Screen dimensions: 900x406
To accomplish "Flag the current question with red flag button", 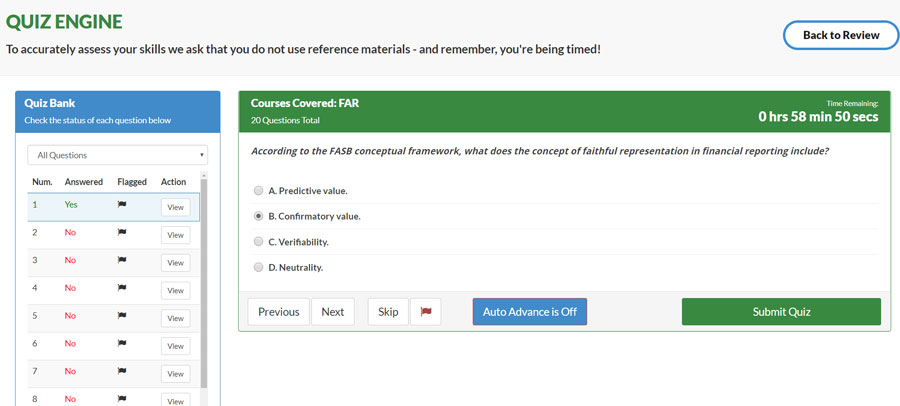I will 426,312.
